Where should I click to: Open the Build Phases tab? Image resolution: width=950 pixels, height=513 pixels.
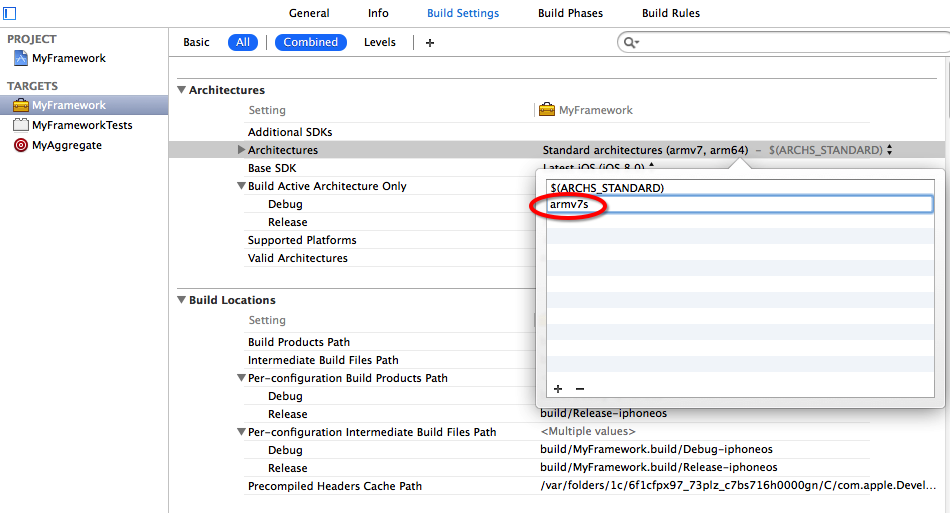570,13
